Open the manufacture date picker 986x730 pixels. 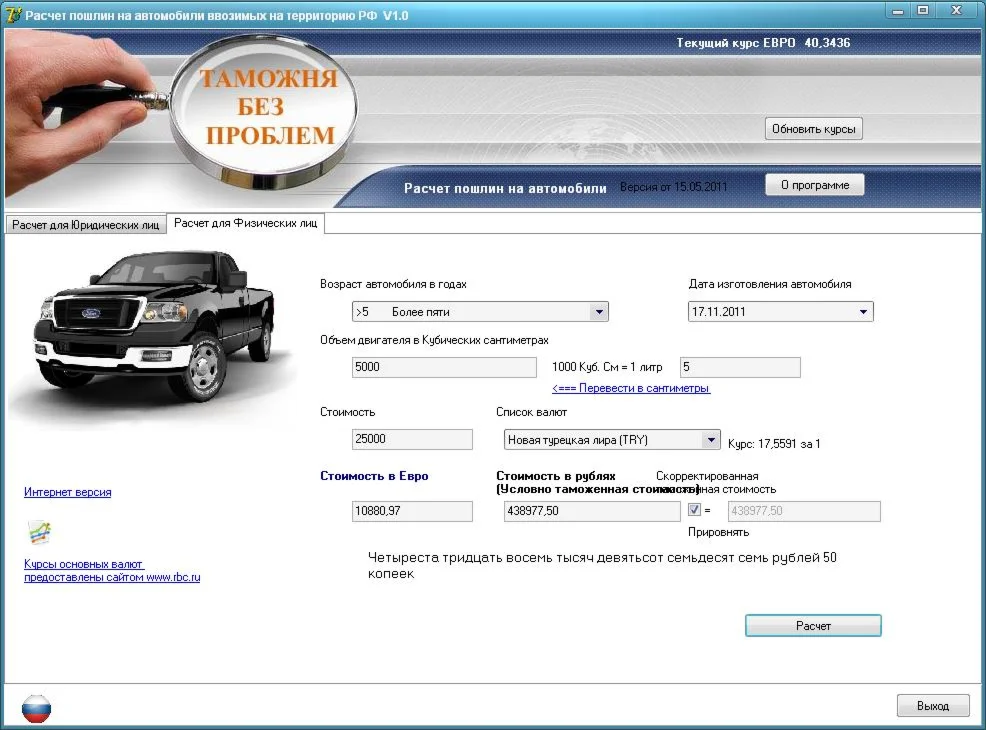(863, 312)
